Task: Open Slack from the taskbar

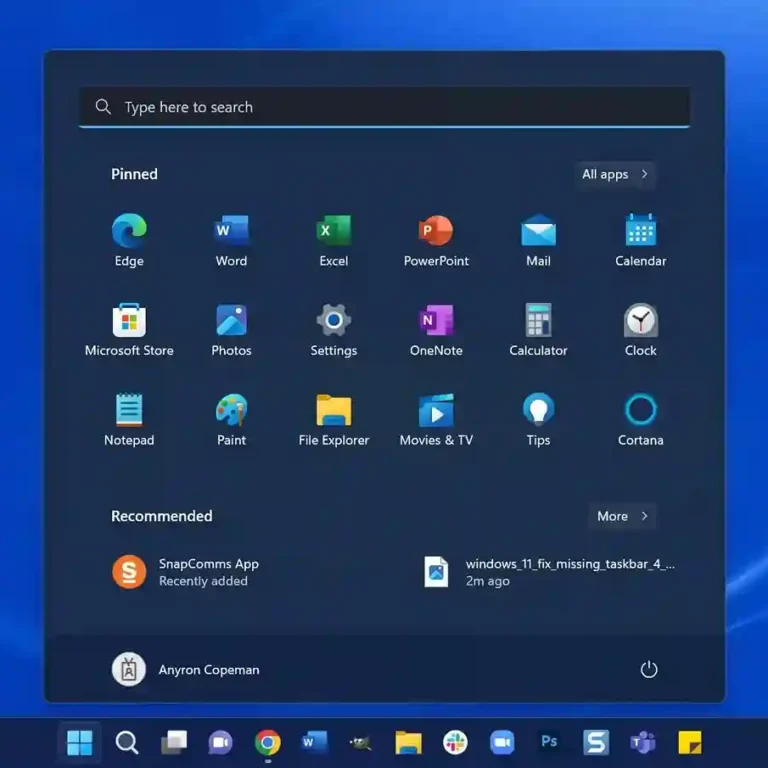Action: coord(455,742)
